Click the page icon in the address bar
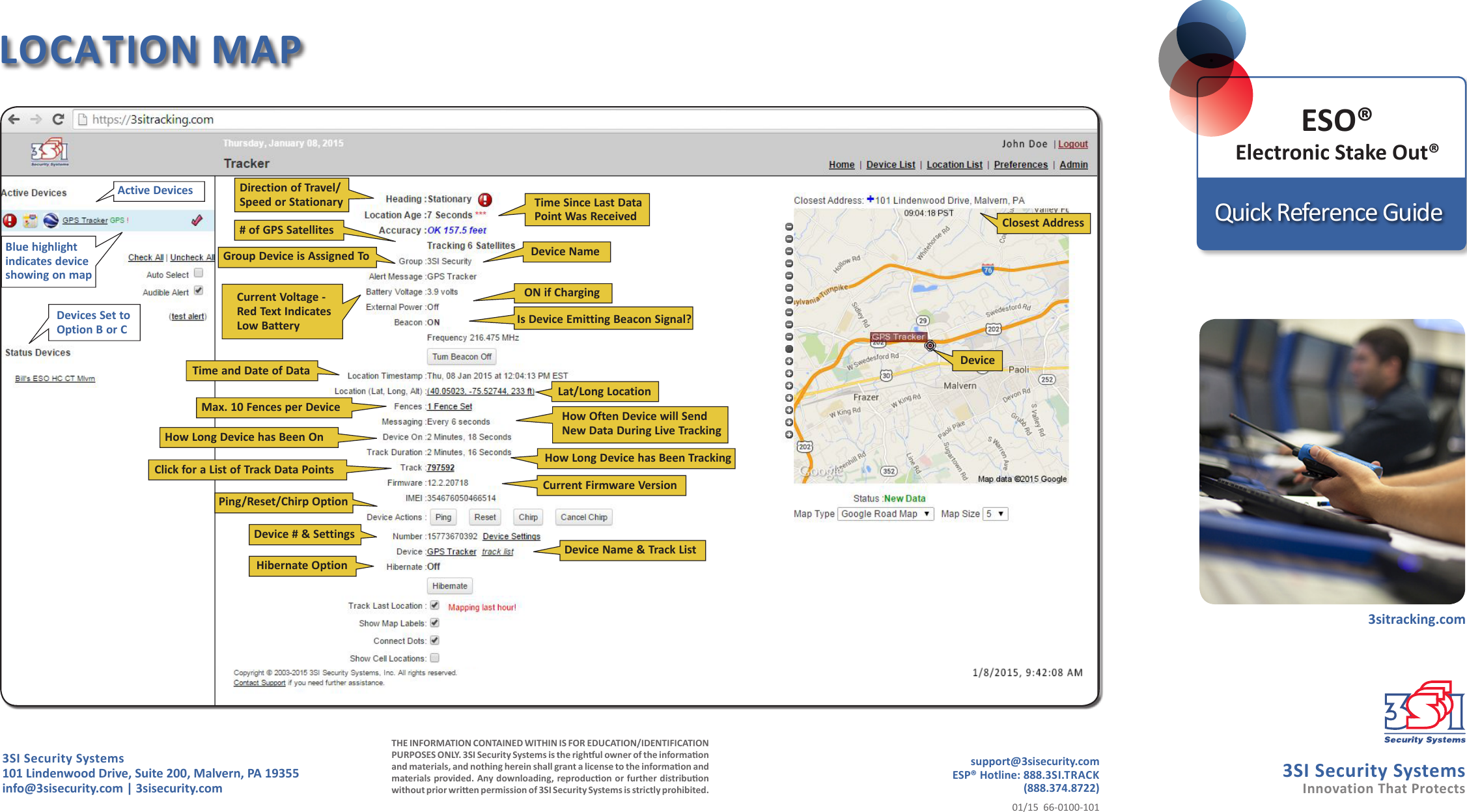1467x812 pixels. [x=82, y=119]
